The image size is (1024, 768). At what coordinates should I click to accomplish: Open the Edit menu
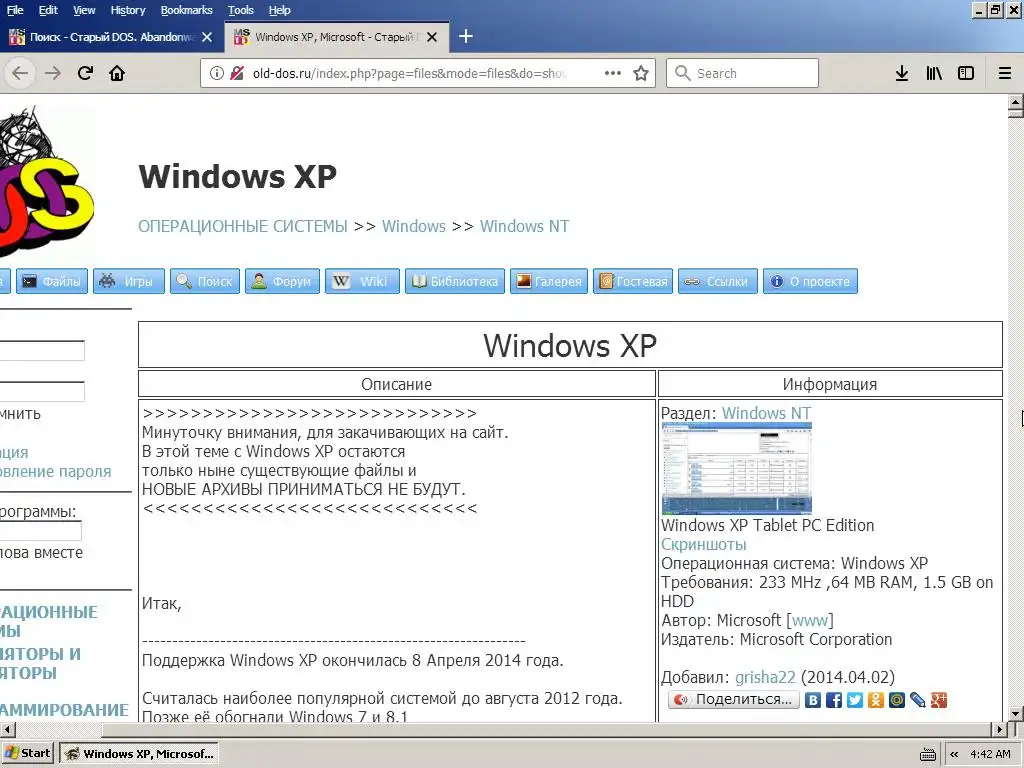[x=48, y=10]
